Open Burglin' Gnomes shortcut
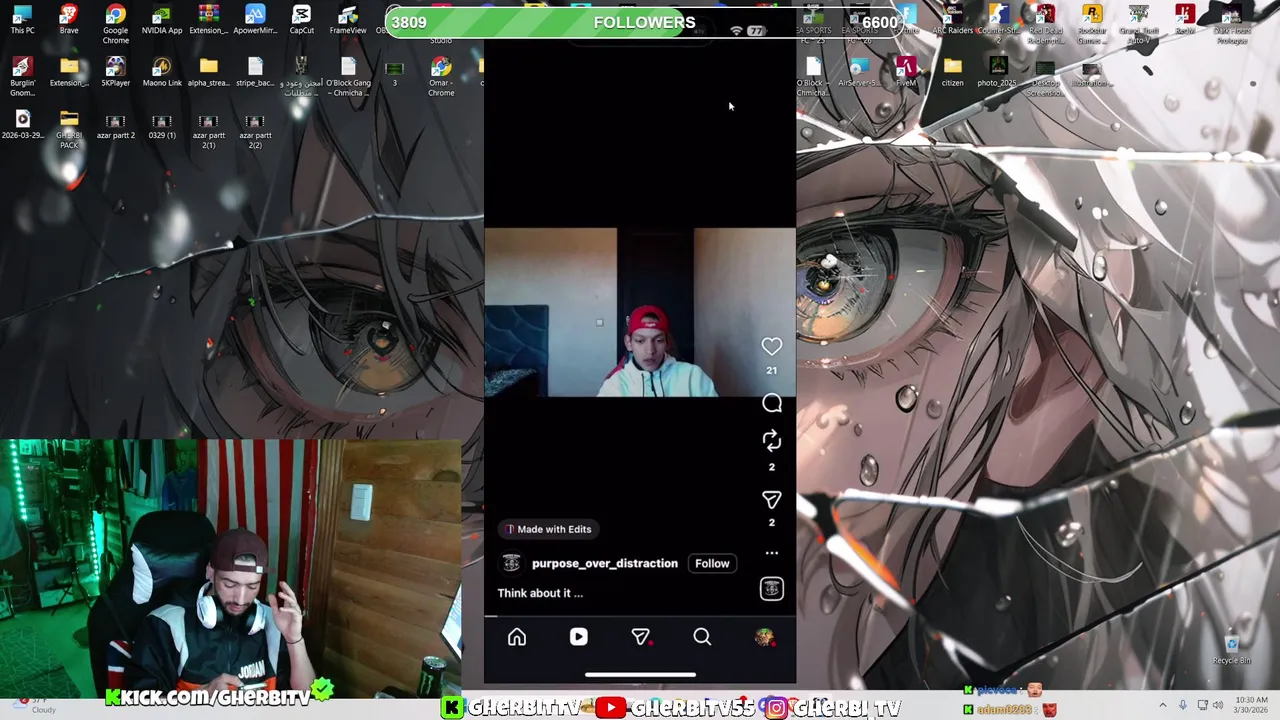The image size is (1280, 720). [22, 76]
